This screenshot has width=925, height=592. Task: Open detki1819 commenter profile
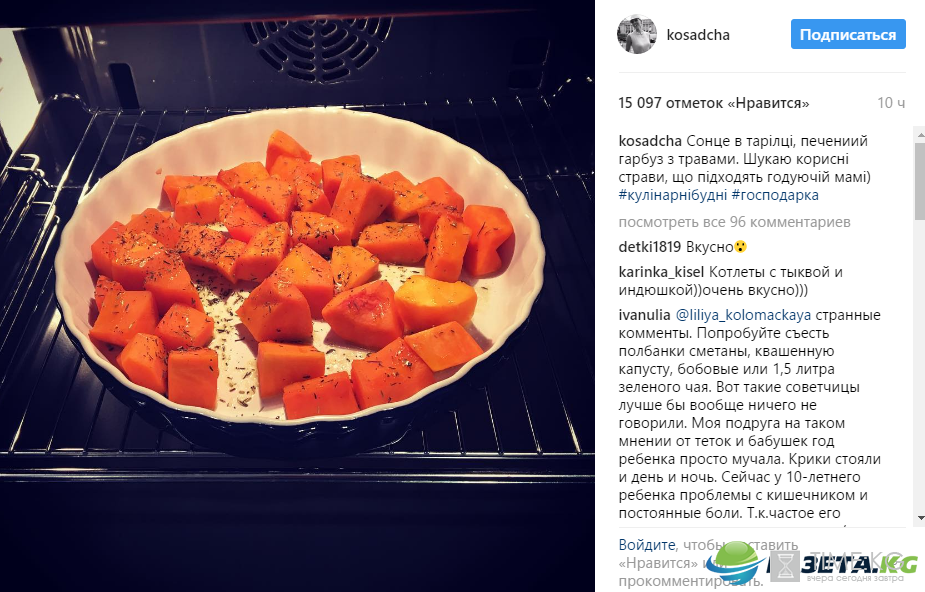tap(650, 247)
